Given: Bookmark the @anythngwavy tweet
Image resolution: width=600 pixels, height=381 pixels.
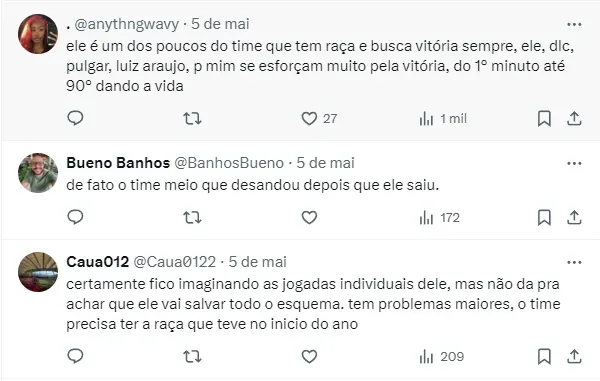Looking at the screenshot, I should 544,119.
